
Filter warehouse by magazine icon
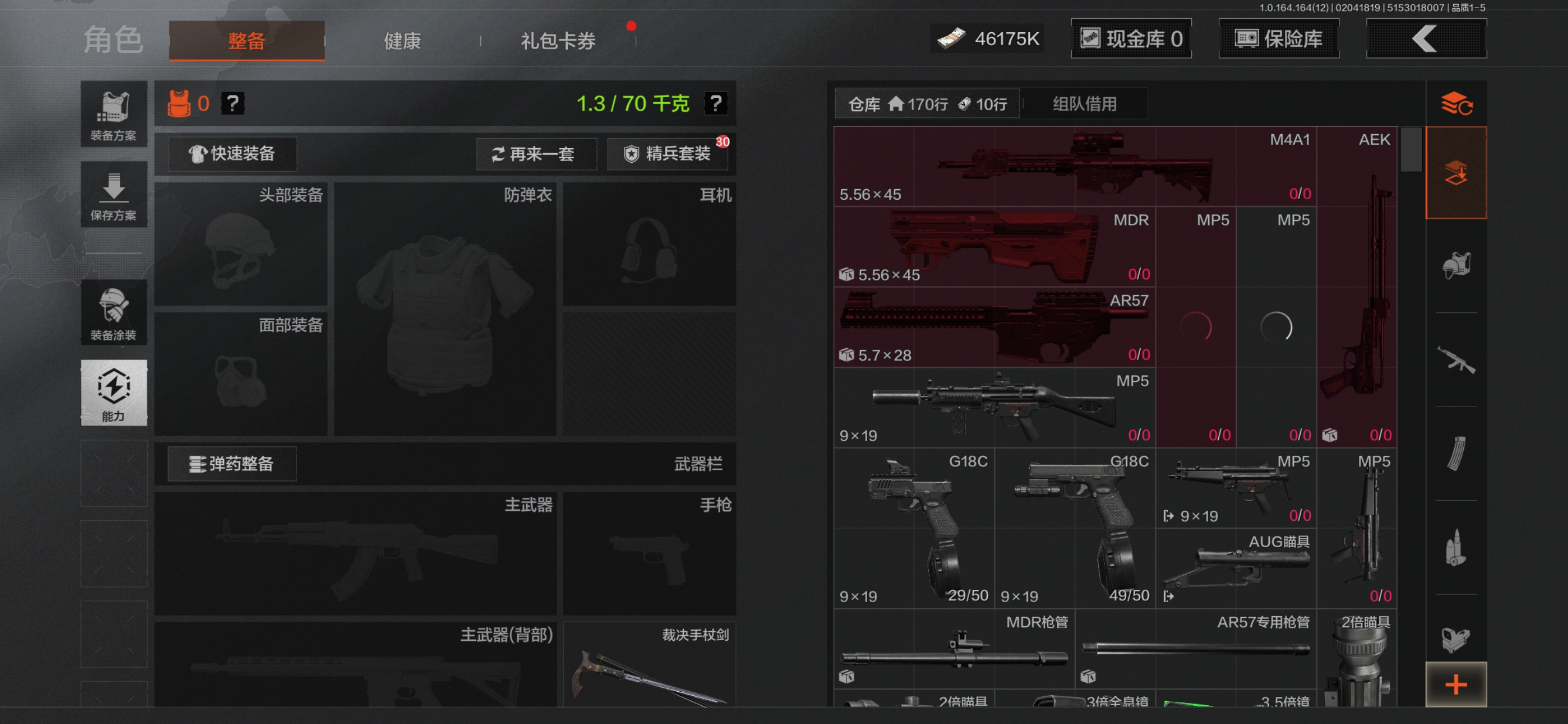(1455, 454)
